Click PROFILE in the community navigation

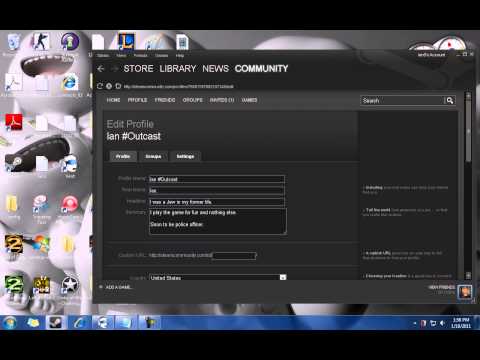[x=137, y=100]
